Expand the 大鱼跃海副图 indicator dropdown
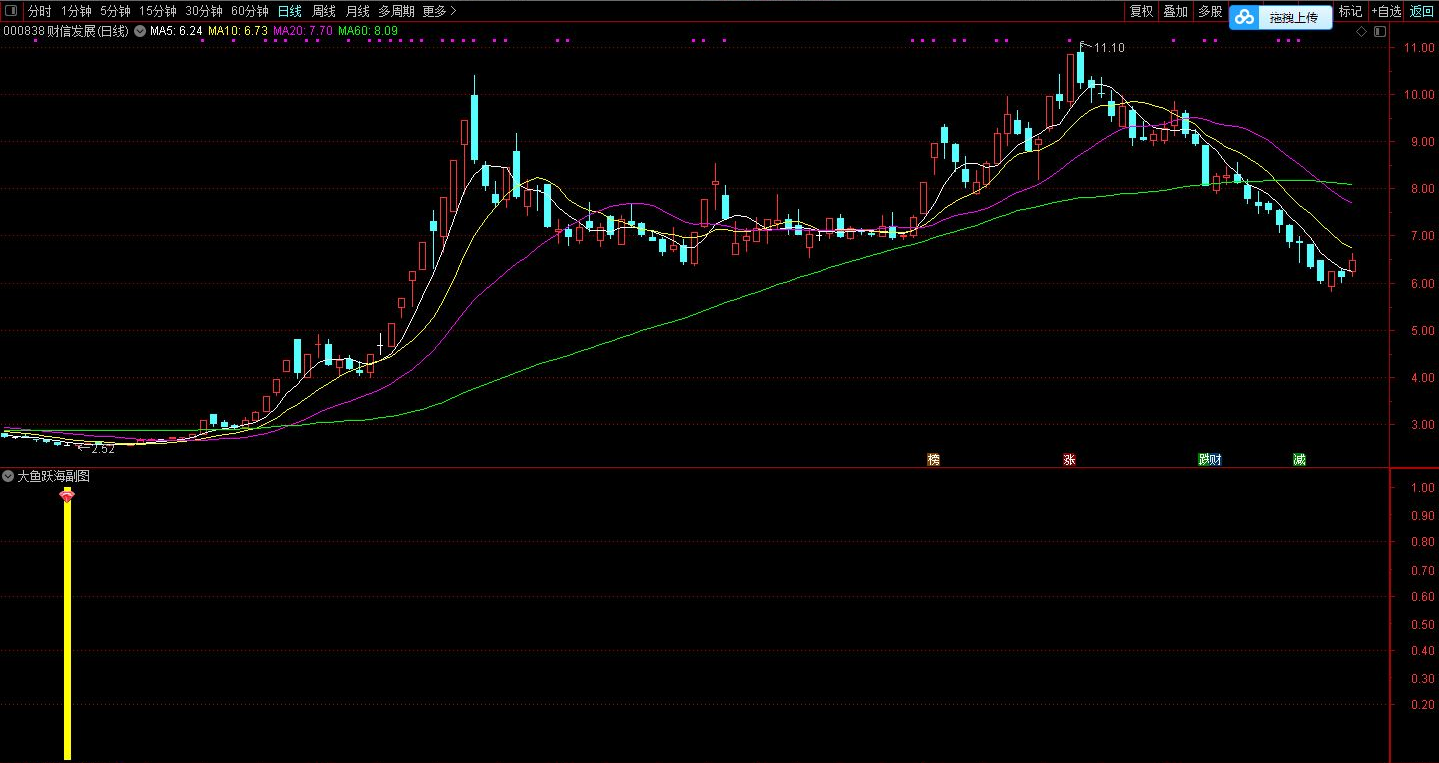1439x763 pixels. pyautogui.click(x=9, y=477)
